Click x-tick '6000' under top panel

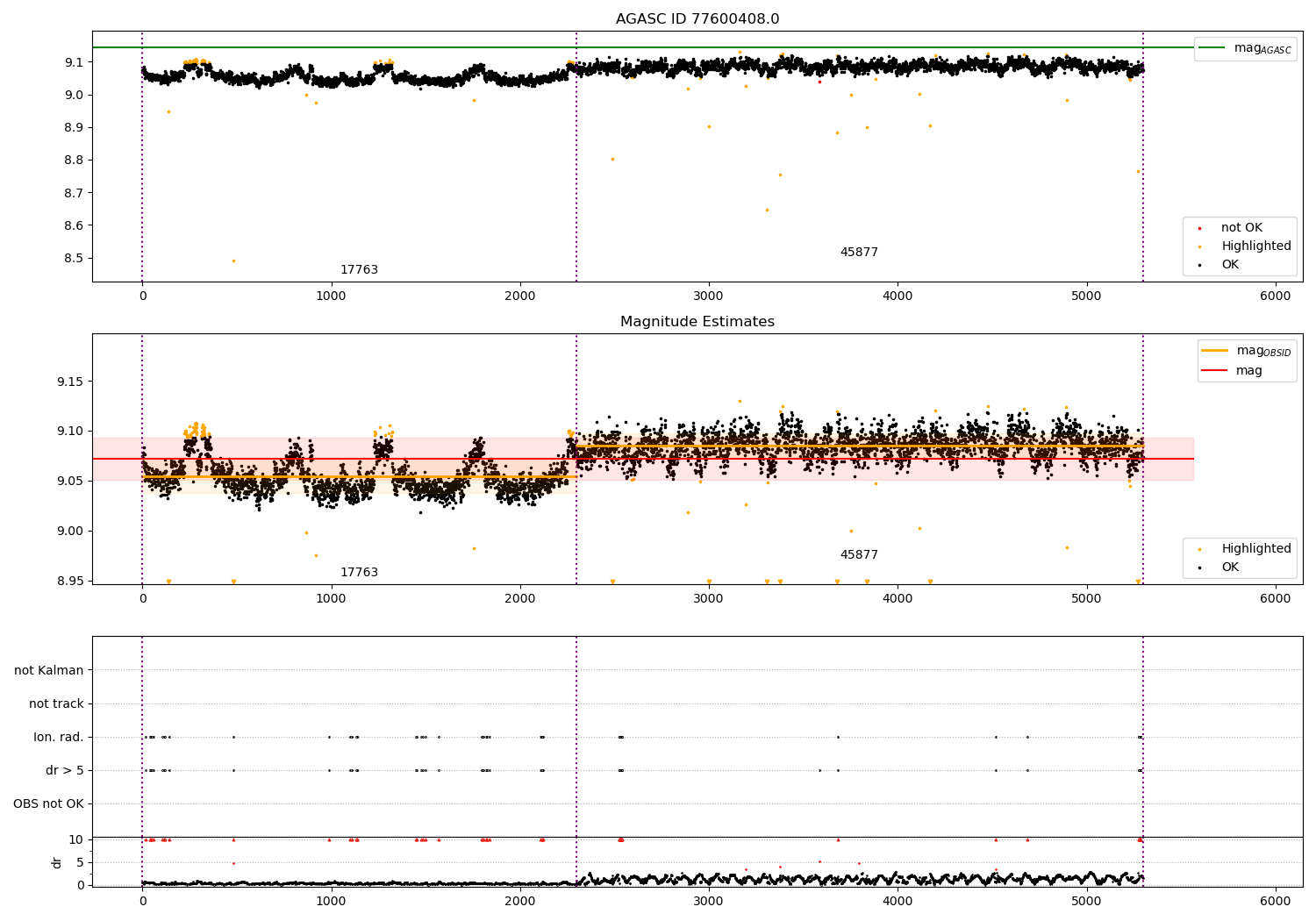pos(1276,296)
